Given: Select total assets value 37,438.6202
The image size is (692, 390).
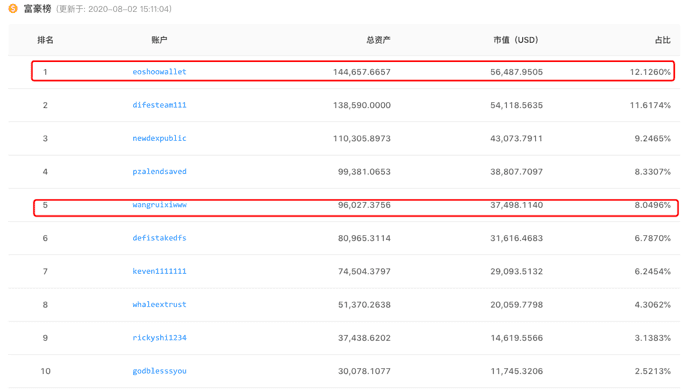Looking at the screenshot, I should tap(364, 338).
